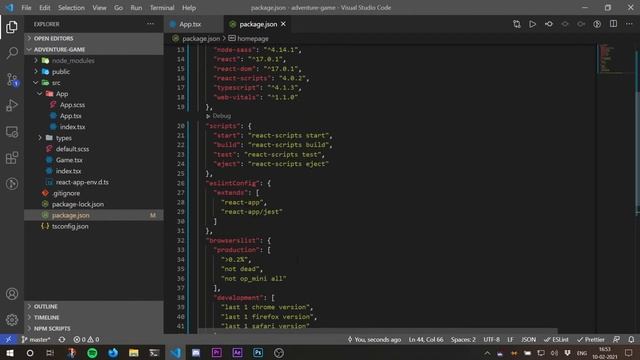Open the Extensions view
640x360 pixels.
tap(12, 158)
